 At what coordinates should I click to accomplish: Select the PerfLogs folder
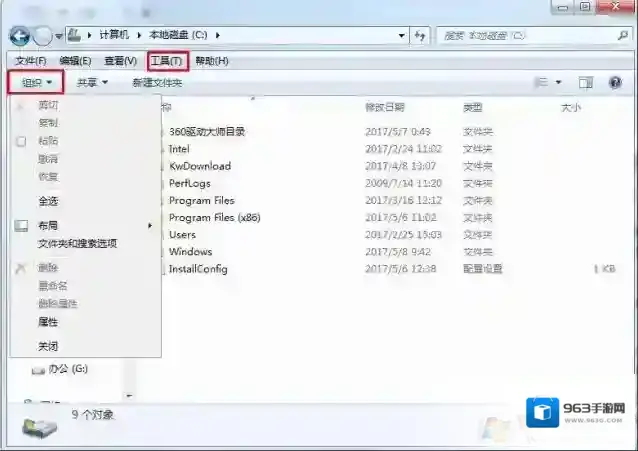pyautogui.click(x=190, y=183)
